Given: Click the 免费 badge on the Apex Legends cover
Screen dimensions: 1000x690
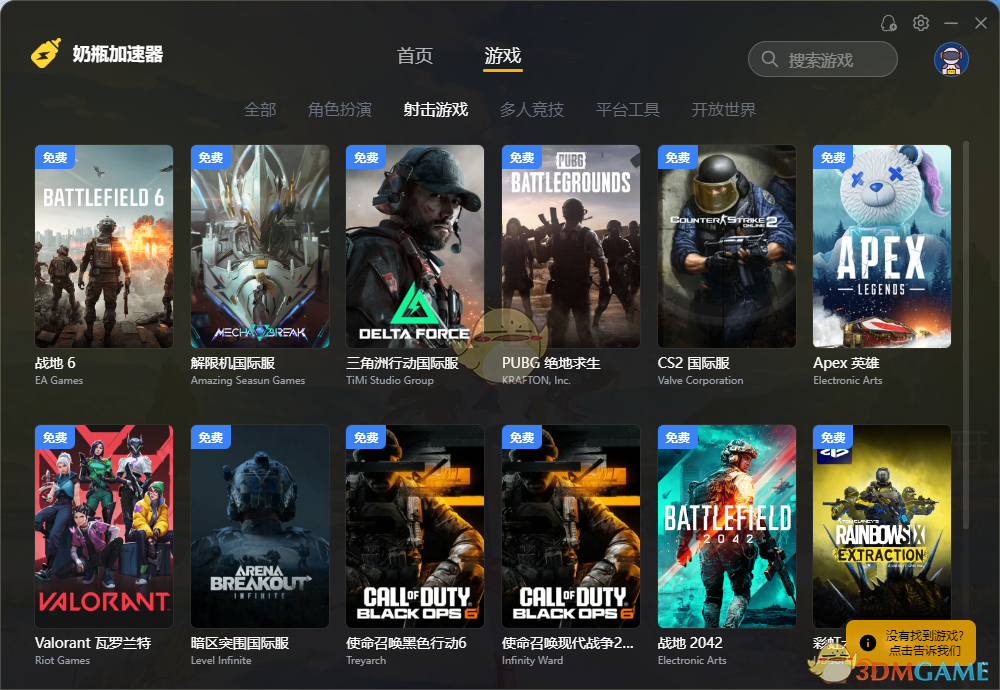Looking at the screenshot, I should coord(833,157).
